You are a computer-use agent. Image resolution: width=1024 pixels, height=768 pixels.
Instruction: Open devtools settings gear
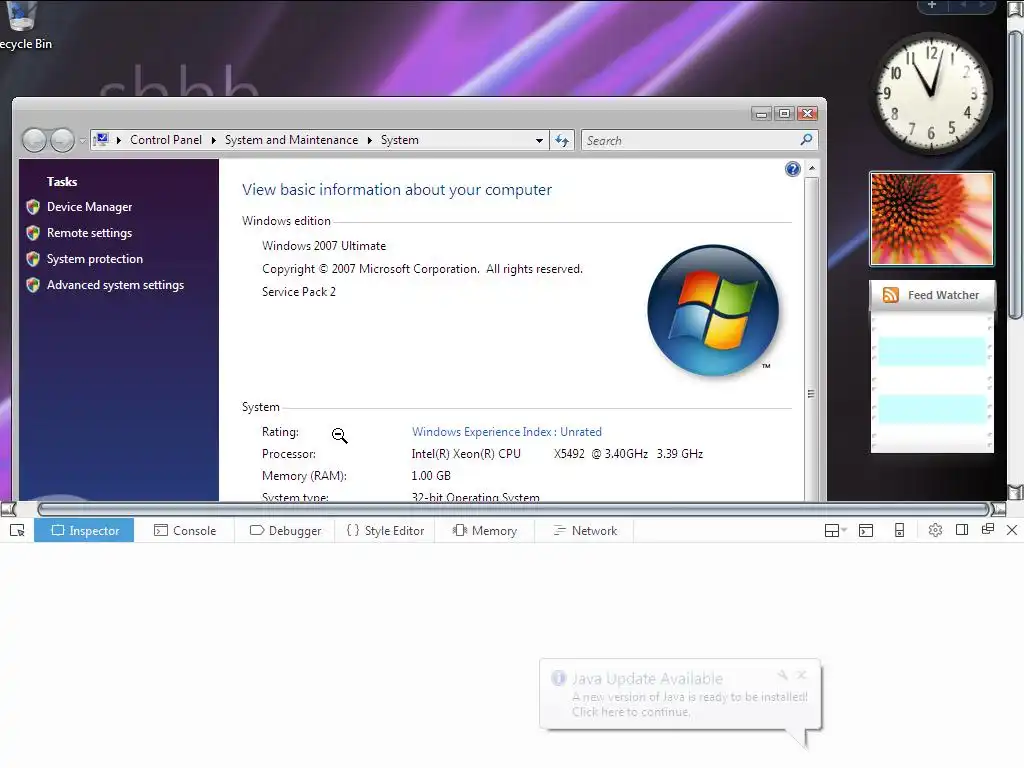935,530
